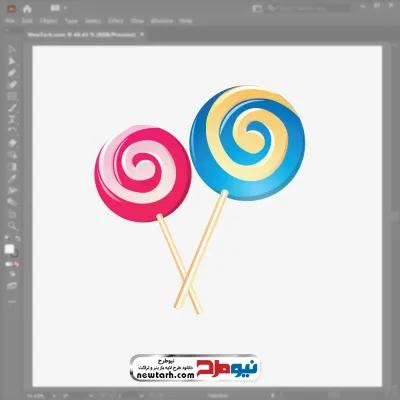This screenshot has width=400, height=400.
Task: Expand the arrange documents dropdown arrow
Action: [x=65, y=8]
